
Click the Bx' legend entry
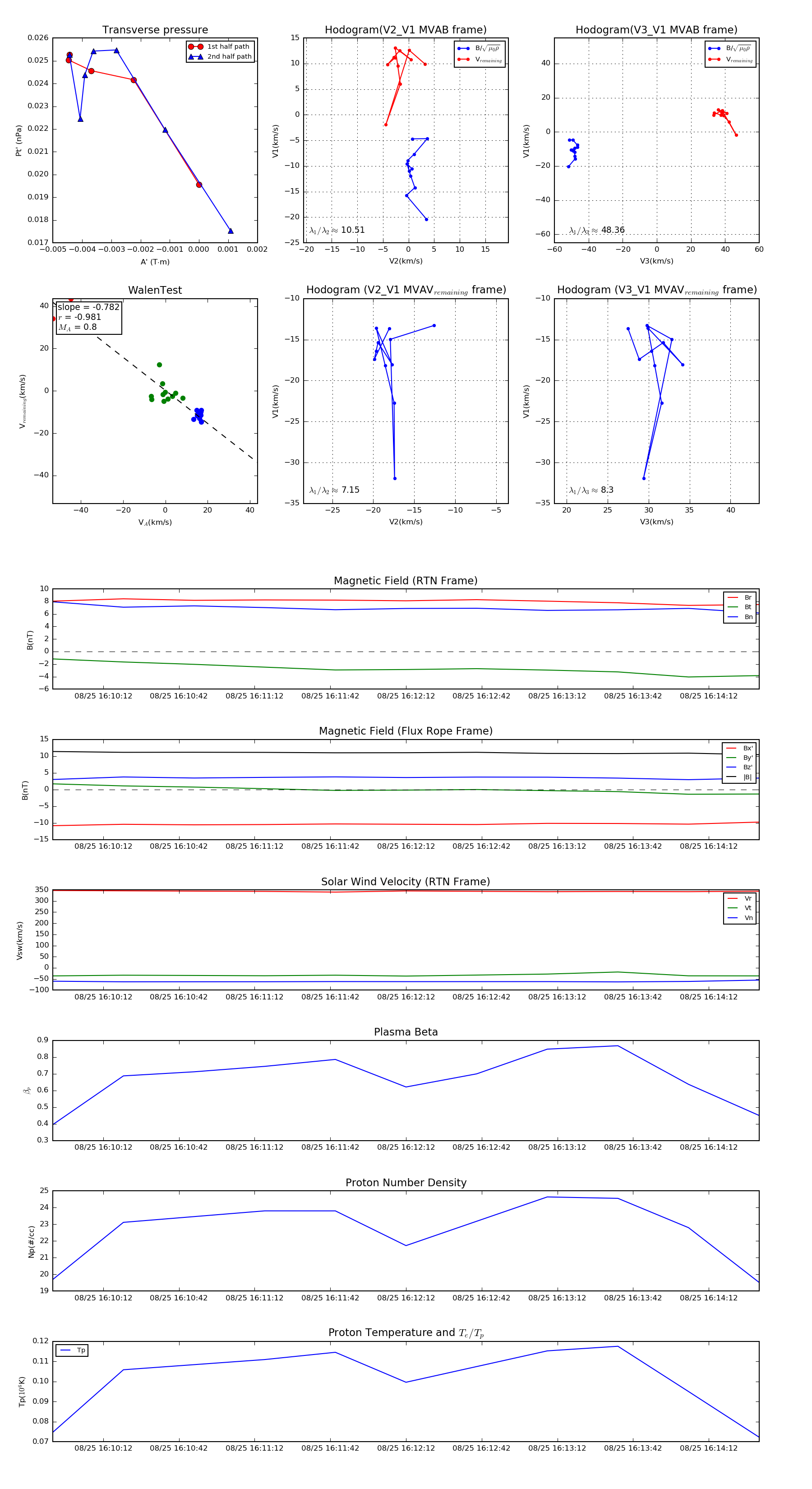point(739,748)
